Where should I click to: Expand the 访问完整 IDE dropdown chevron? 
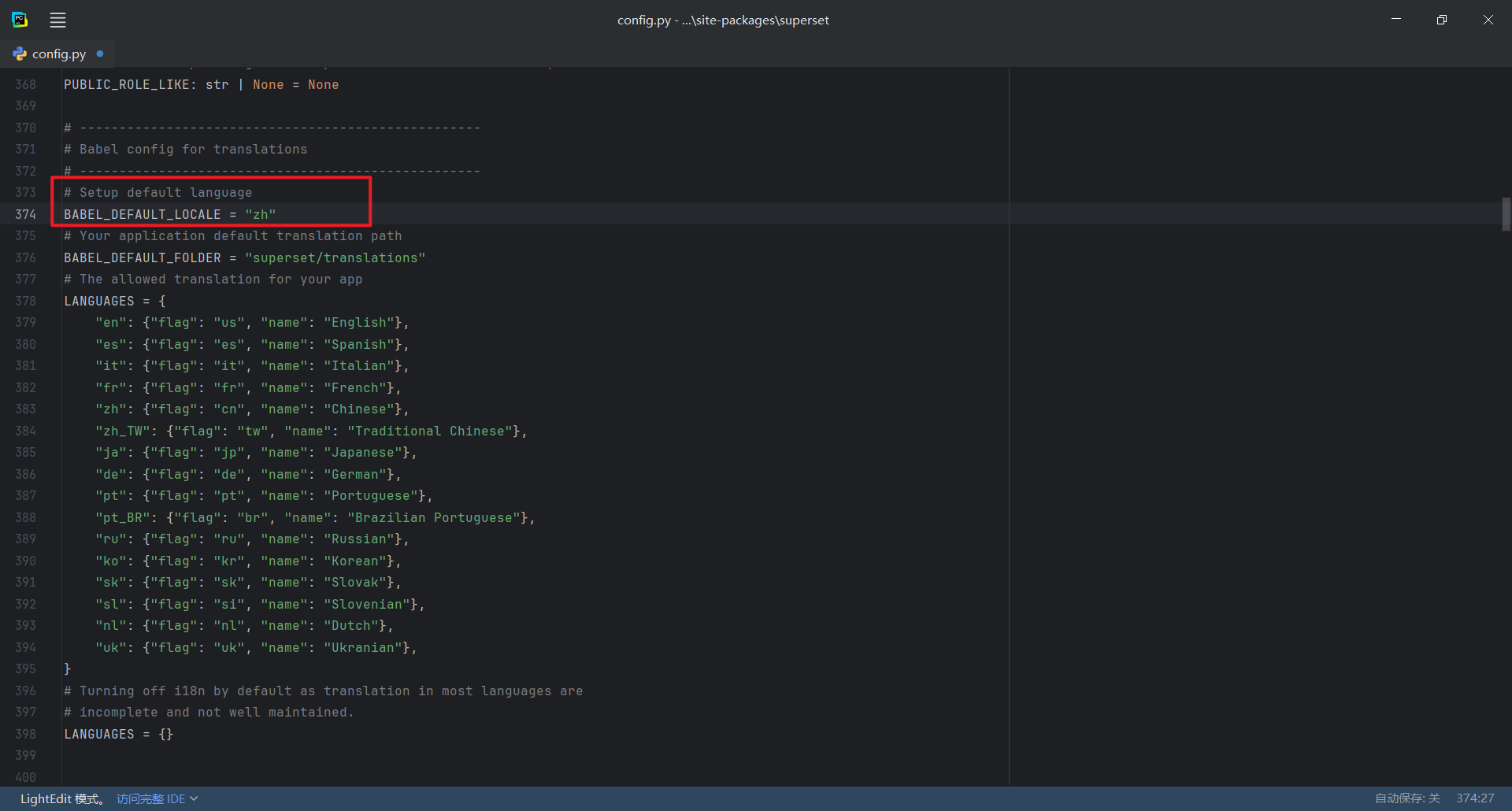click(x=194, y=798)
